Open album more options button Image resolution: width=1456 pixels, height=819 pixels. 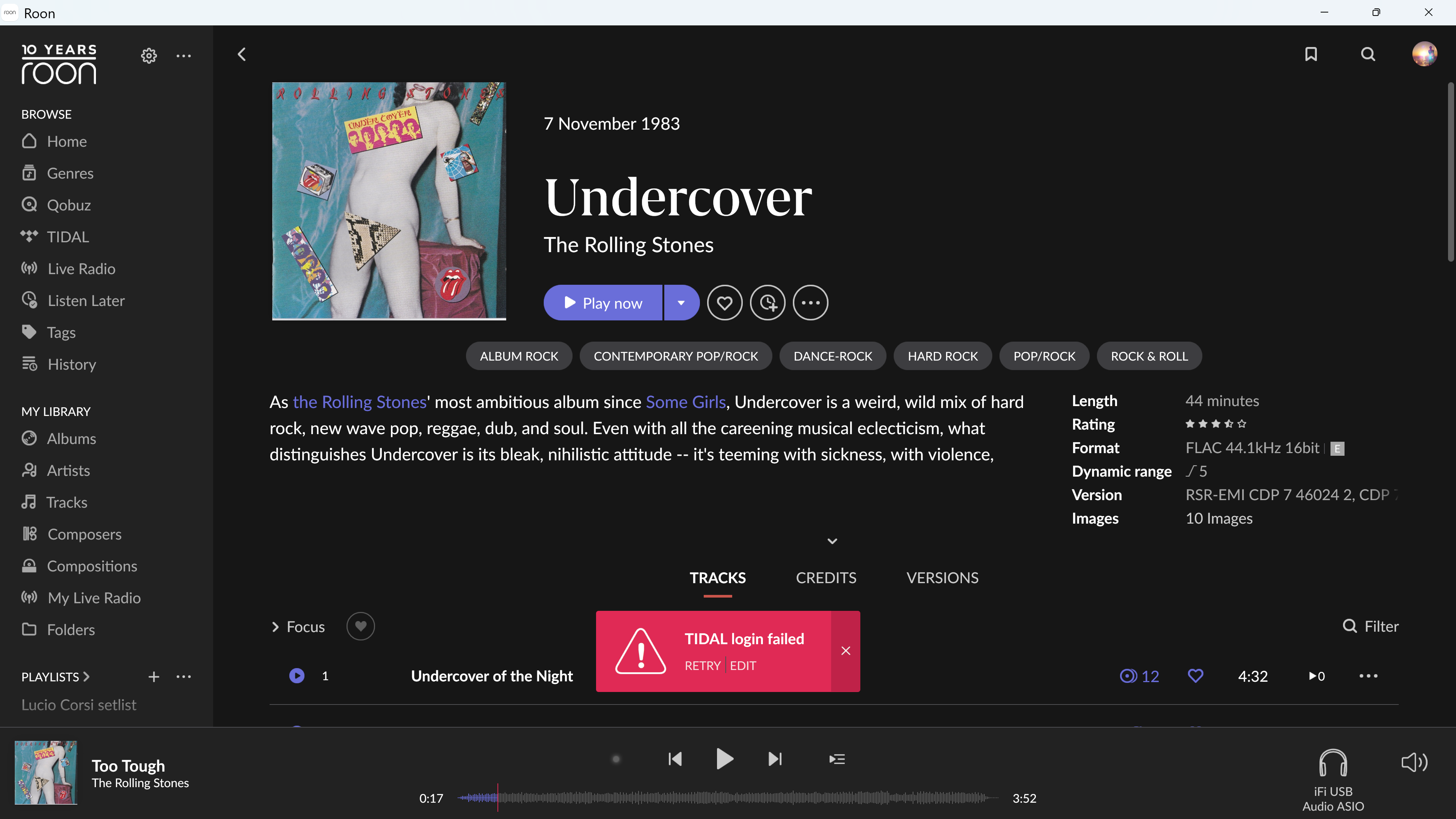point(811,303)
